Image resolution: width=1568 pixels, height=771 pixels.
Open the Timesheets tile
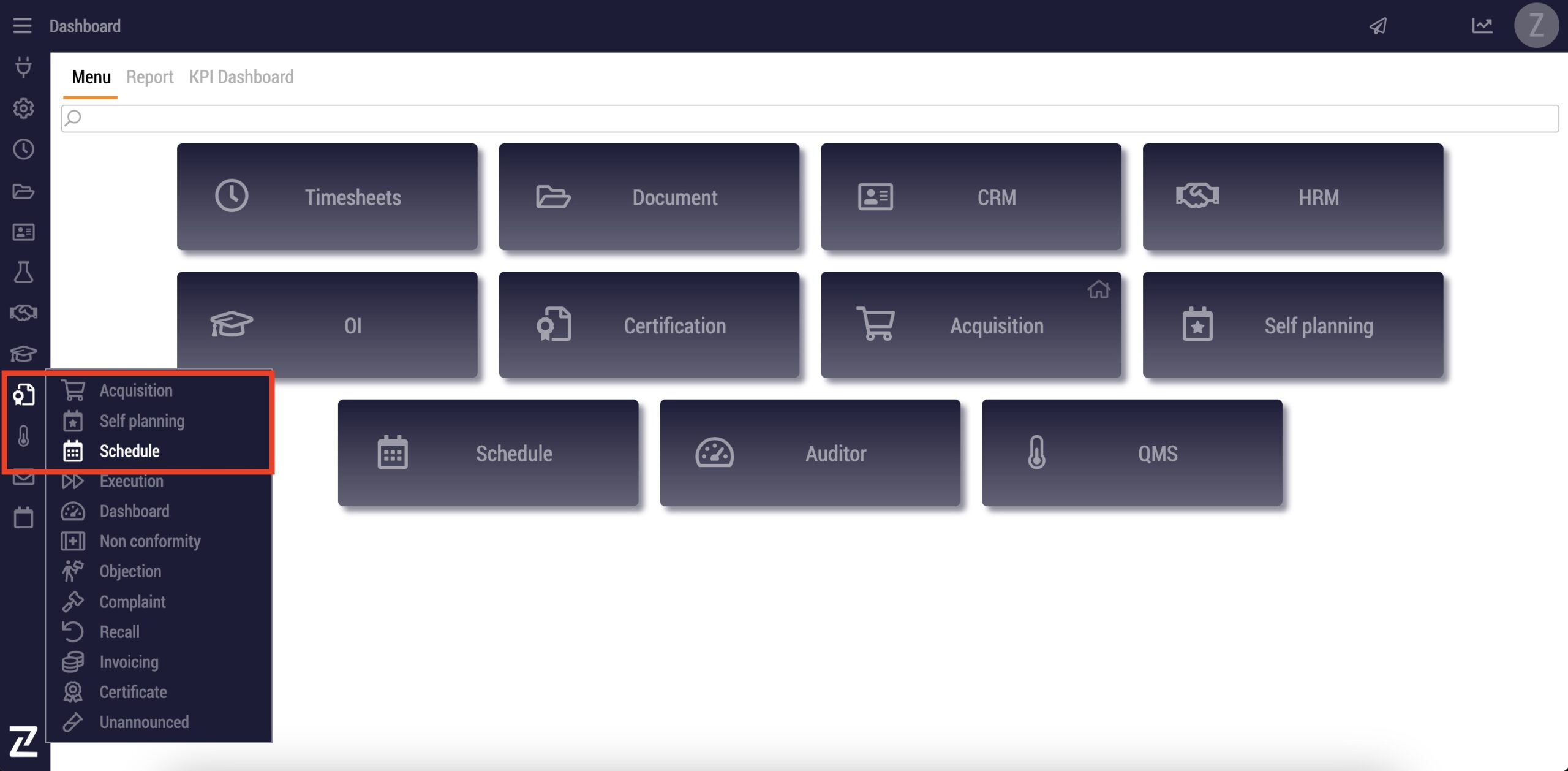click(x=327, y=197)
